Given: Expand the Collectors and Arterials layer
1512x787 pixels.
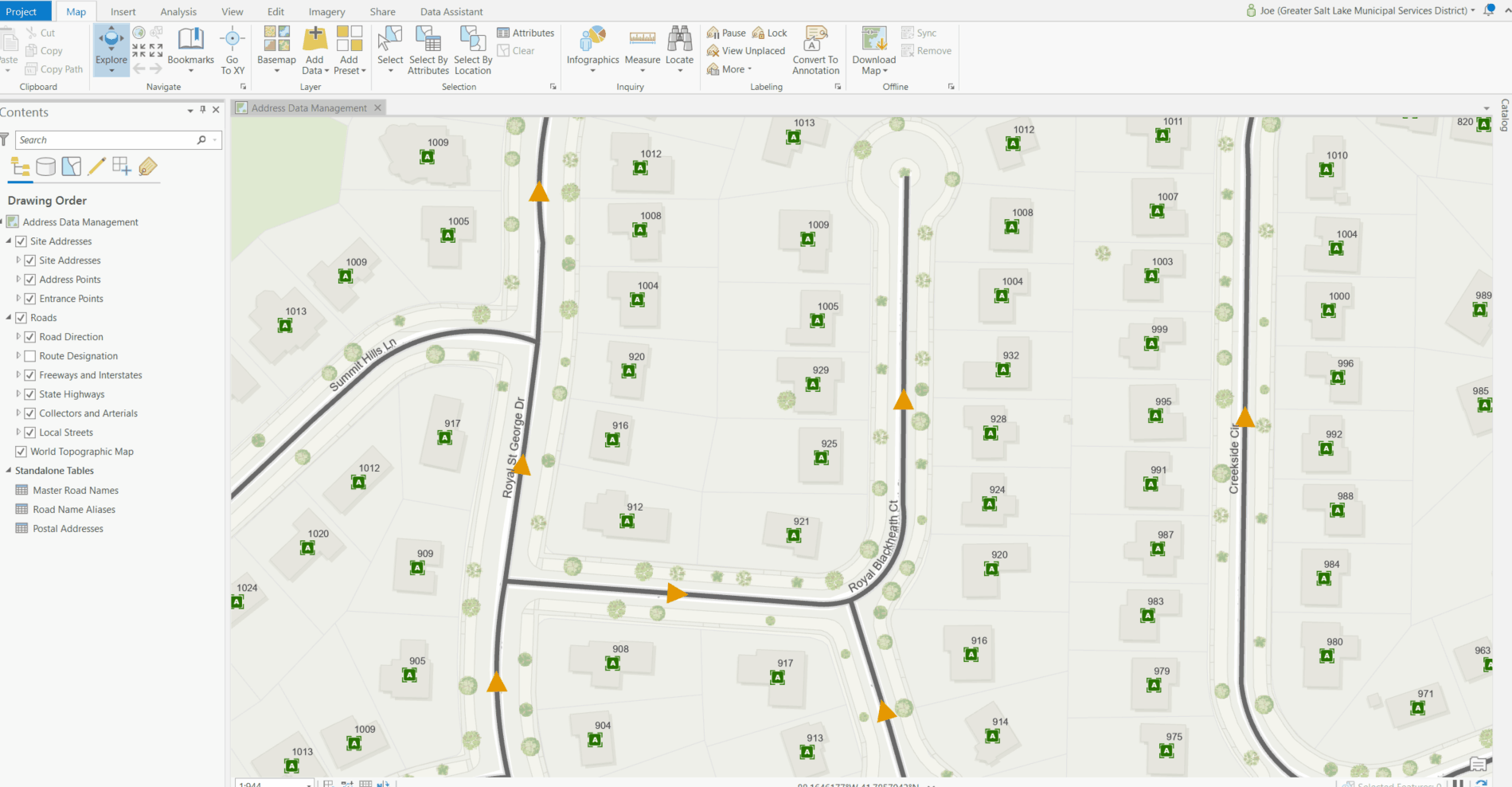Looking at the screenshot, I should pos(18,413).
